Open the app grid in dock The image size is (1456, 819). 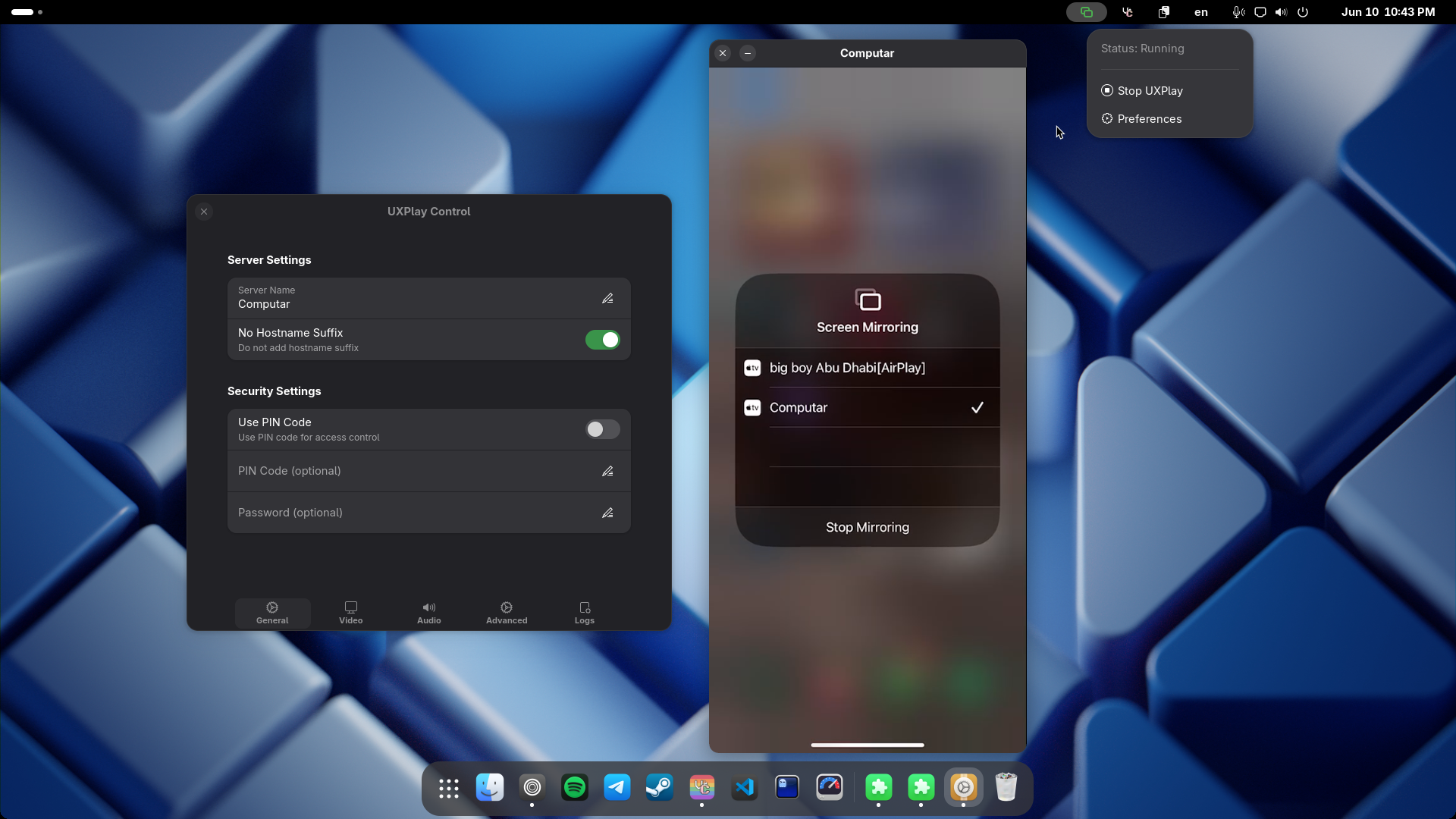[x=449, y=789]
